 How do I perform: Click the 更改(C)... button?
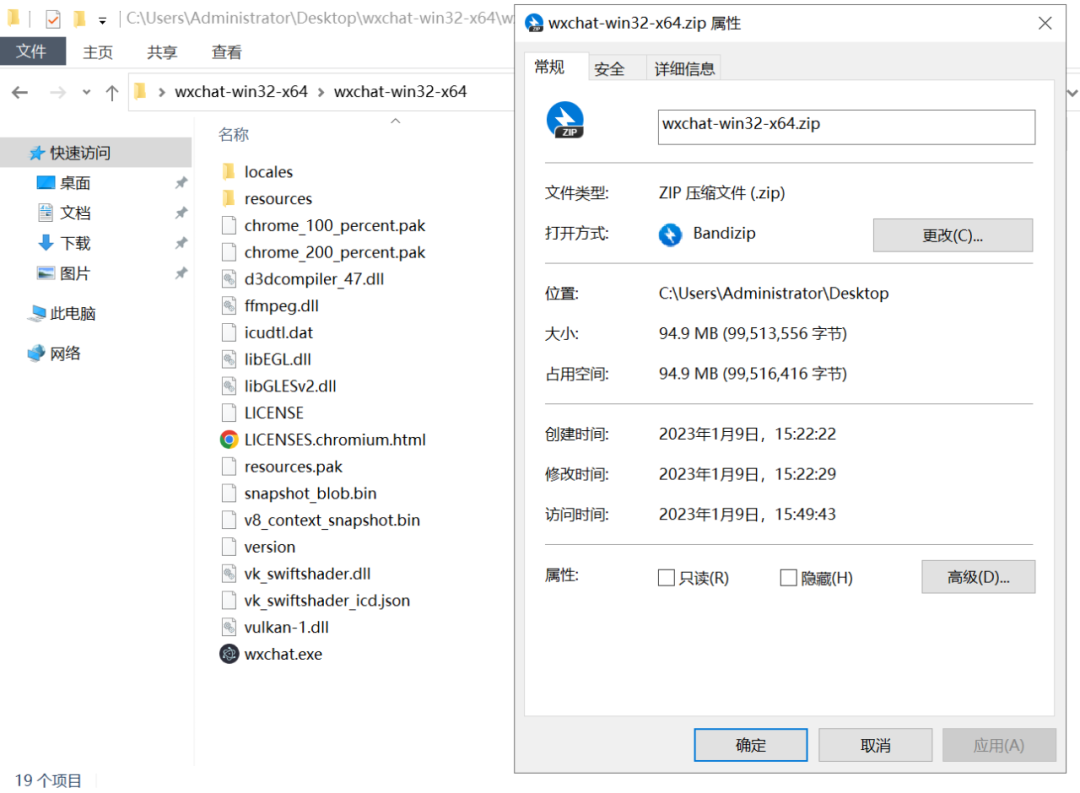[x=952, y=235]
